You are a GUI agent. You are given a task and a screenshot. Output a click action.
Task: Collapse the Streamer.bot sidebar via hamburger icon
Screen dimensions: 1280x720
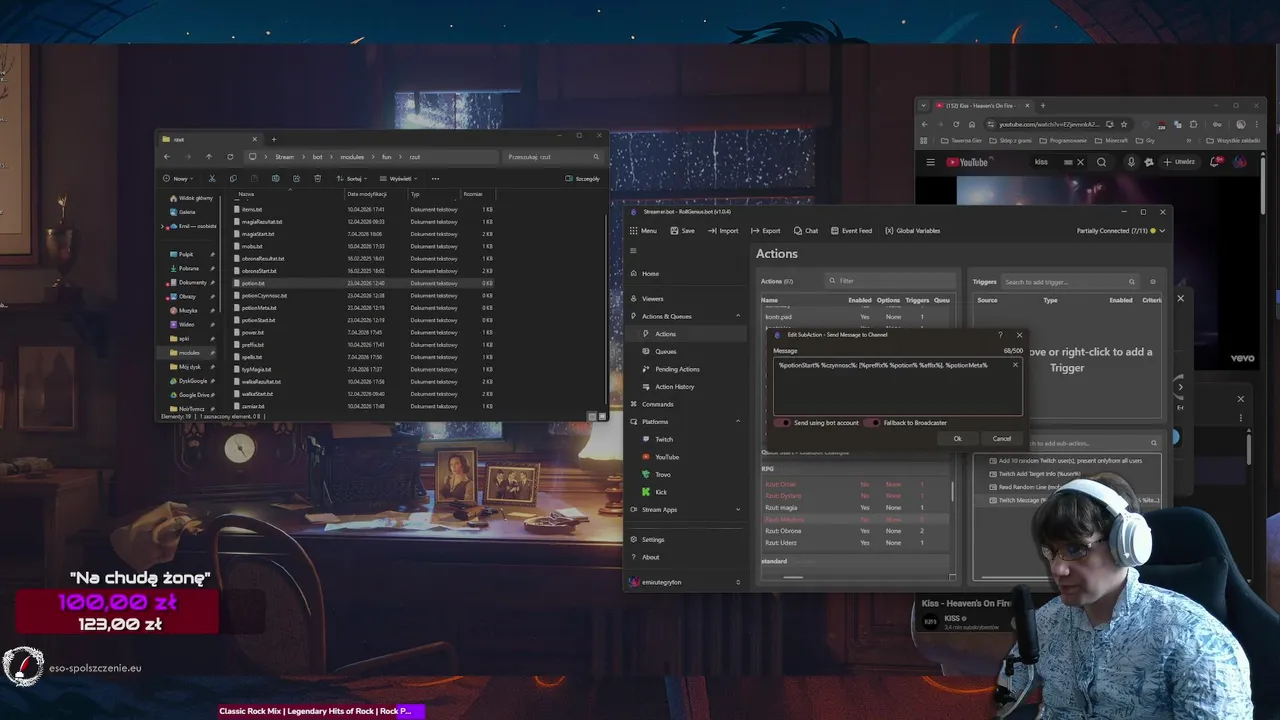[x=633, y=251]
